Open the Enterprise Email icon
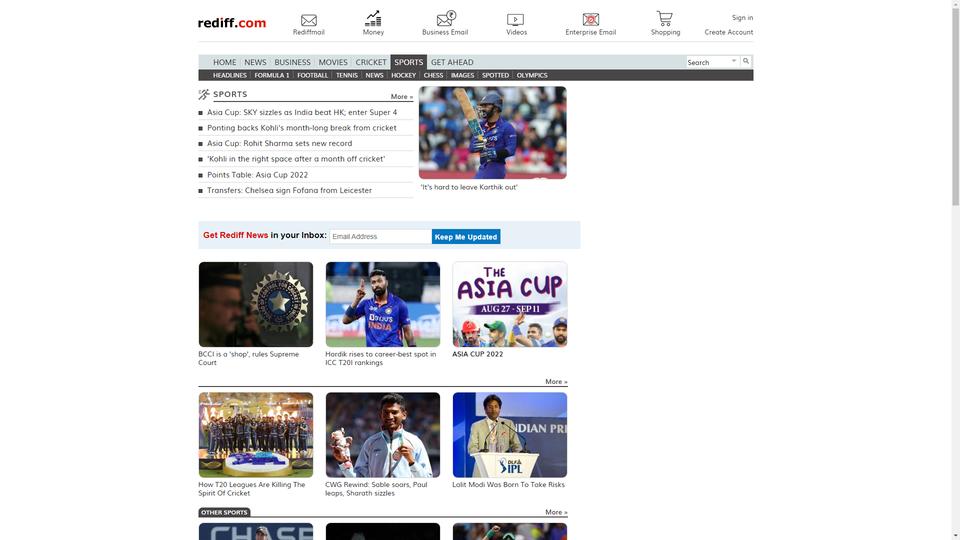Viewport: 960px width, 540px height. tap(591, 20)
